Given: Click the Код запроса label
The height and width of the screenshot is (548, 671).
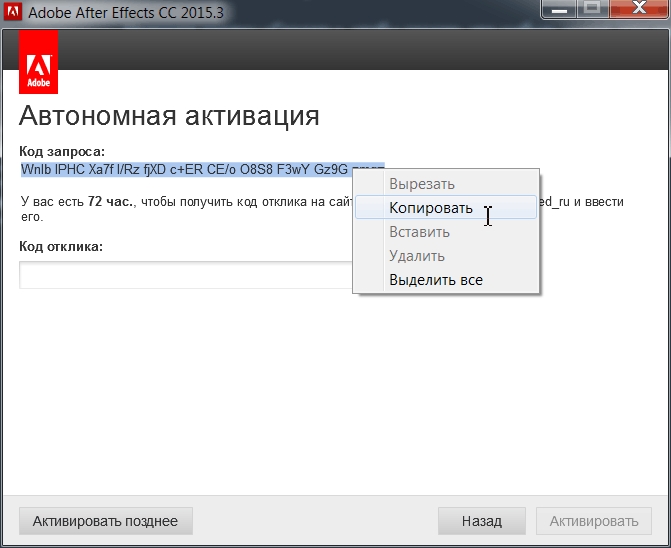Looking at the screenshot, I should point(62,151).
